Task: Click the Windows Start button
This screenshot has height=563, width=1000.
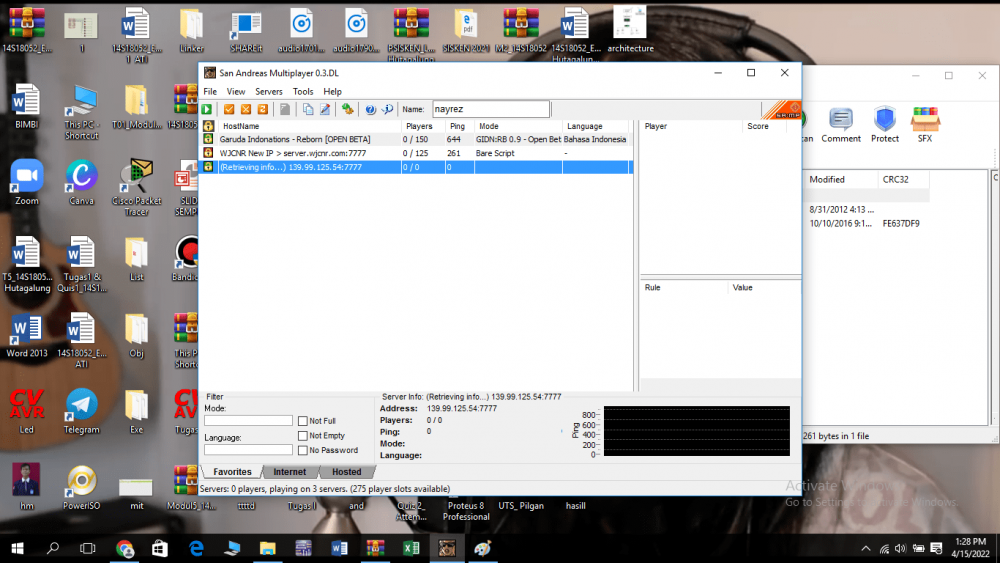Action: [17, 548]
